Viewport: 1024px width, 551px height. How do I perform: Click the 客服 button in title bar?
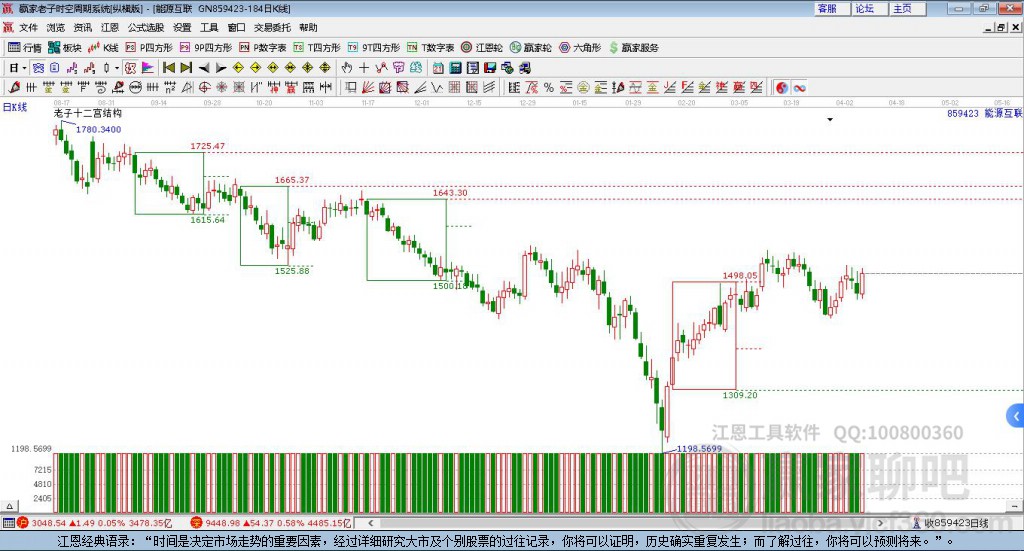click(831, 8)
